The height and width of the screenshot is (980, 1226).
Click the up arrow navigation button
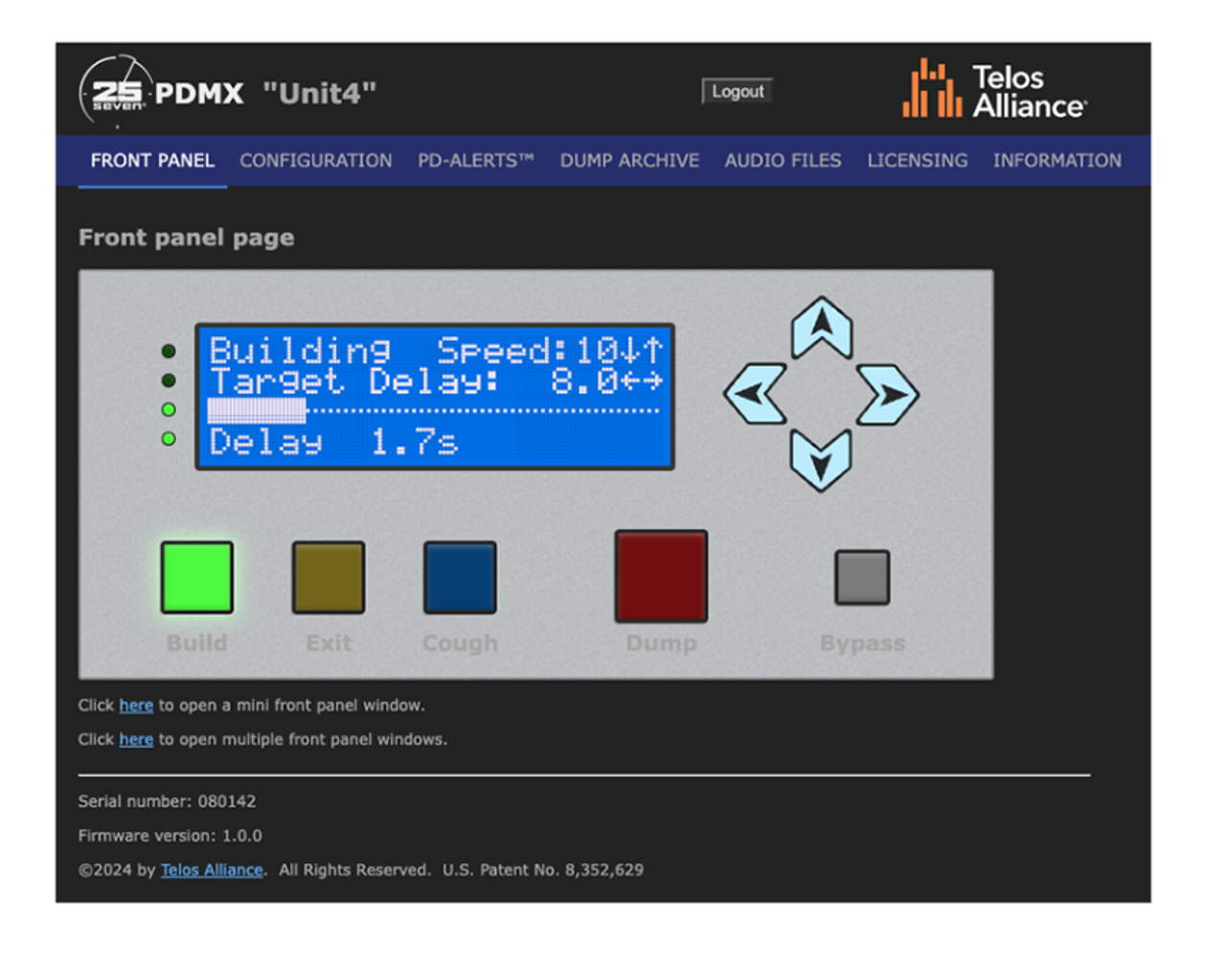click(x=822, y=328)
